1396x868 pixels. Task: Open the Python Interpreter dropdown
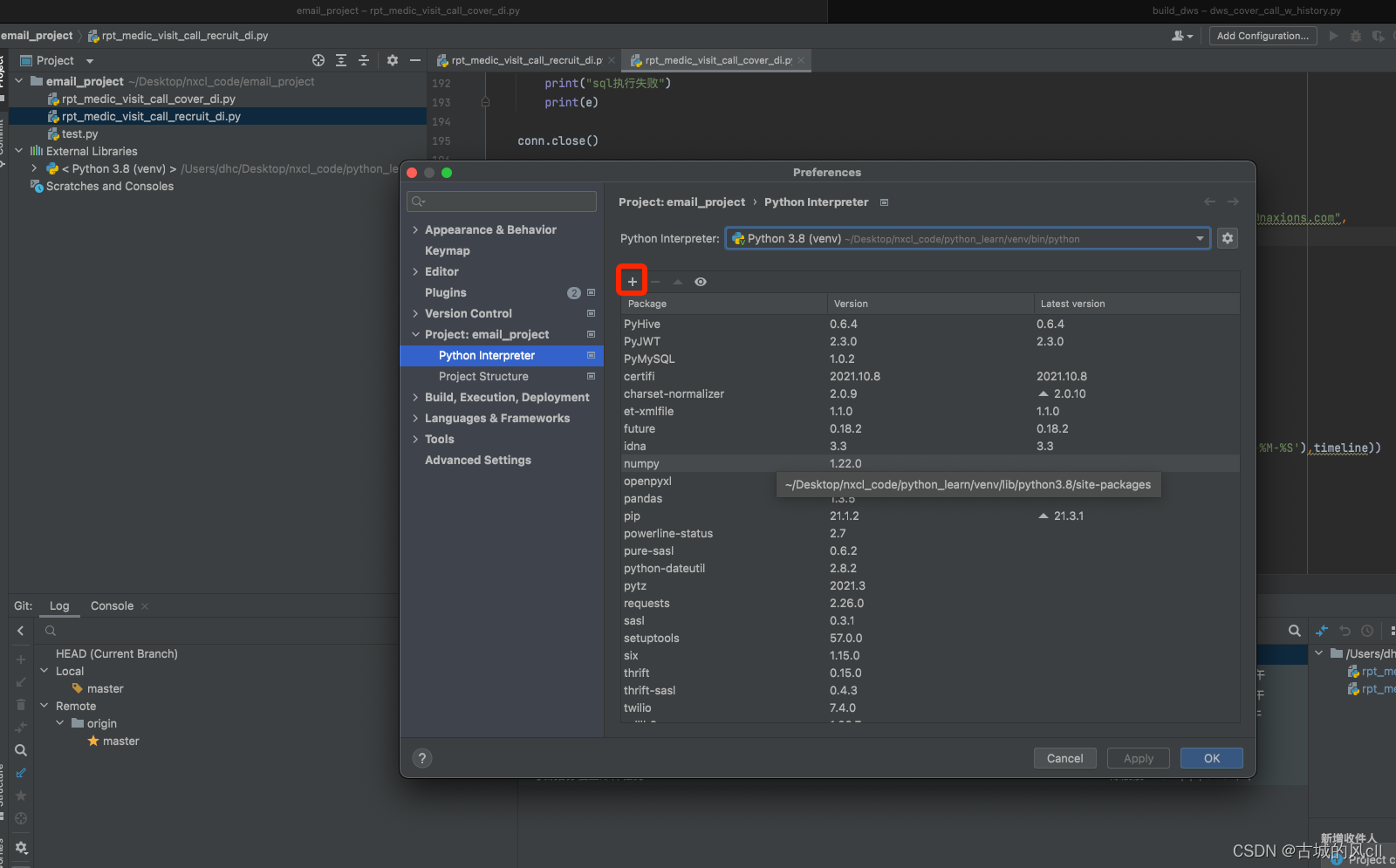[968, 238]
